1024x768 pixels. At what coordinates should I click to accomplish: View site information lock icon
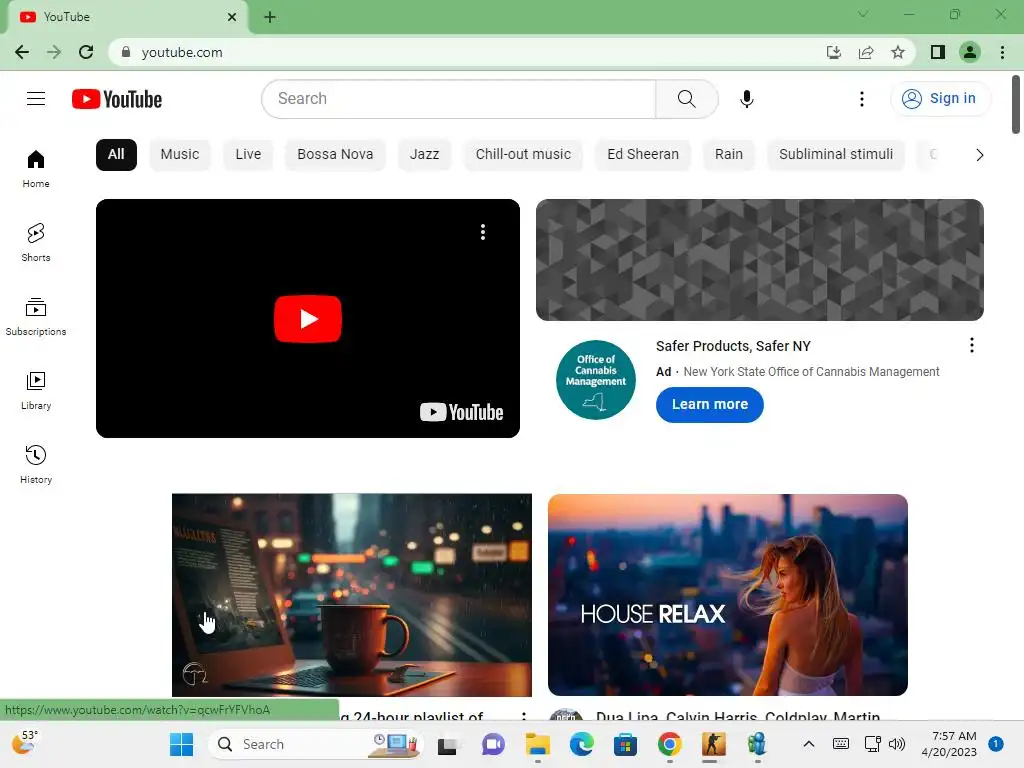pyautogui.click(x=126, y=52)
